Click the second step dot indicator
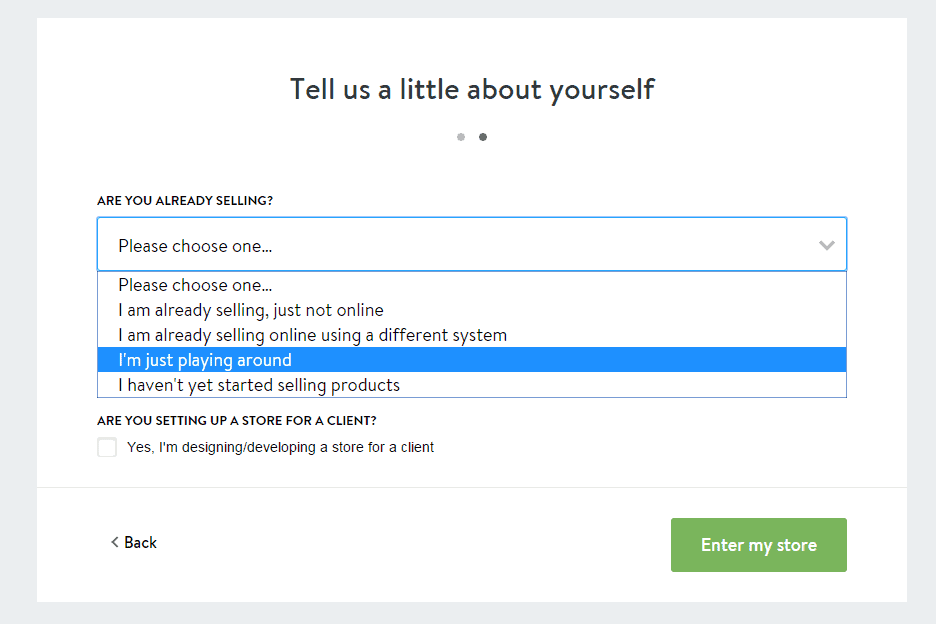Viewport: 936px width, 624px height. pyautogui.click(x=483, y=137)
